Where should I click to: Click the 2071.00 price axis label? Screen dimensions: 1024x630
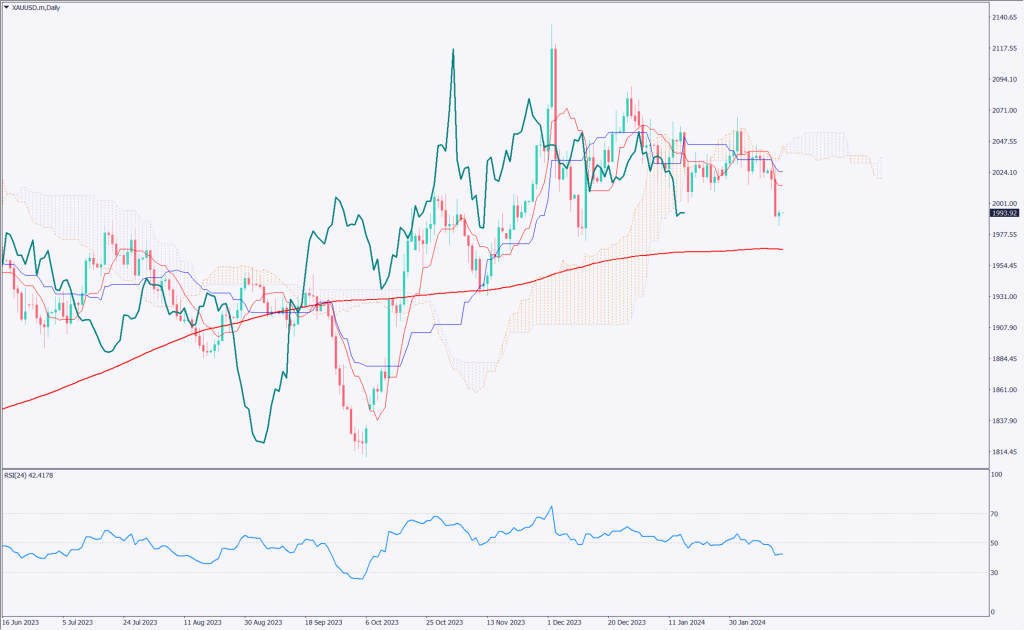tap(1004, 111)
